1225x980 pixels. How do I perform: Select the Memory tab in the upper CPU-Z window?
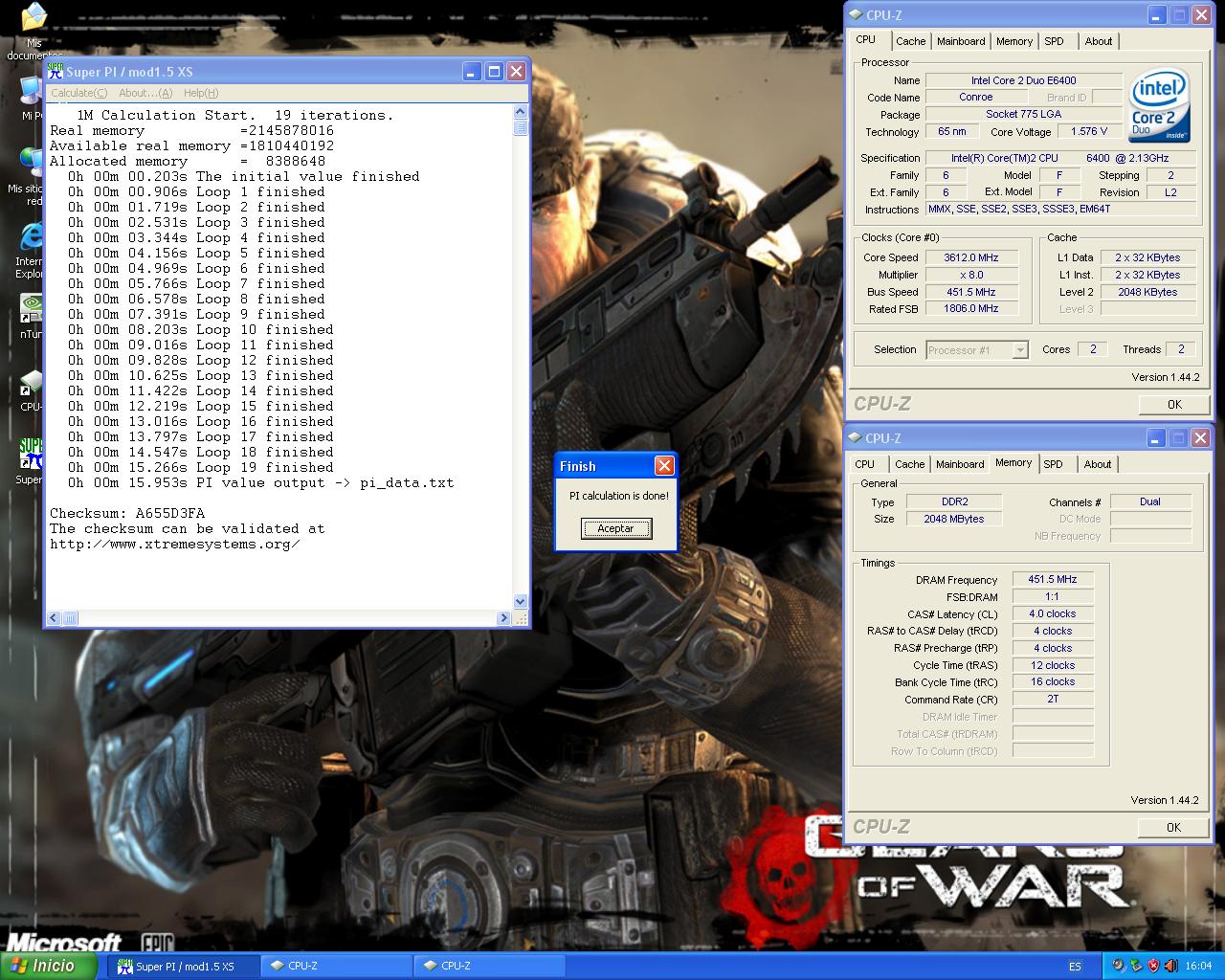tap(1013, 41)
